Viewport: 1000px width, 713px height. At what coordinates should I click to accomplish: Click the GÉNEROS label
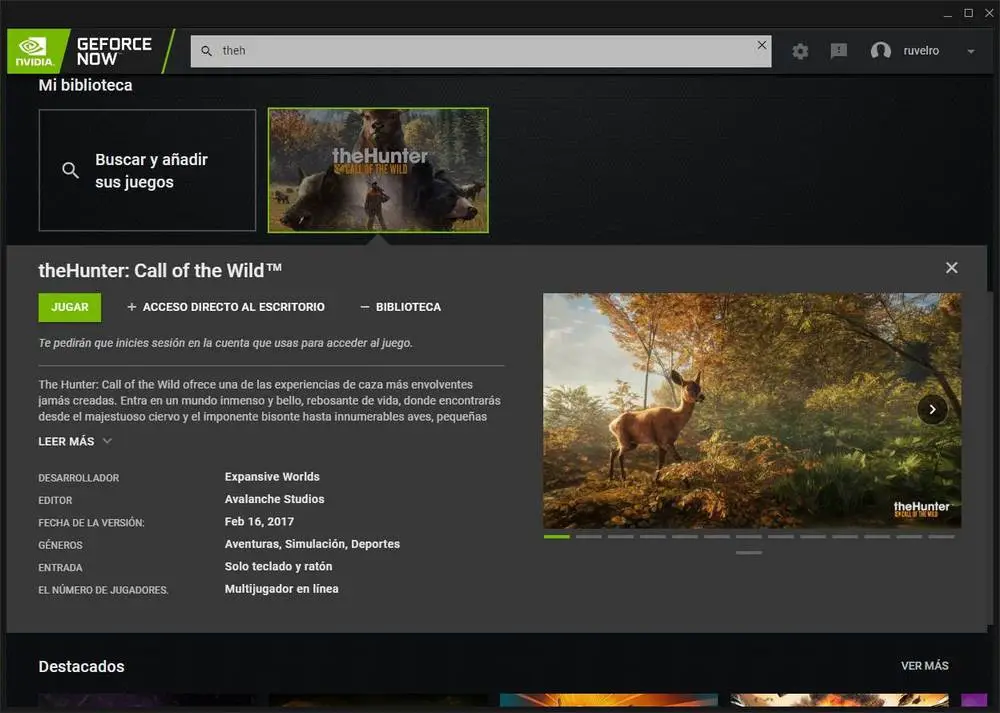coord(61,545)
